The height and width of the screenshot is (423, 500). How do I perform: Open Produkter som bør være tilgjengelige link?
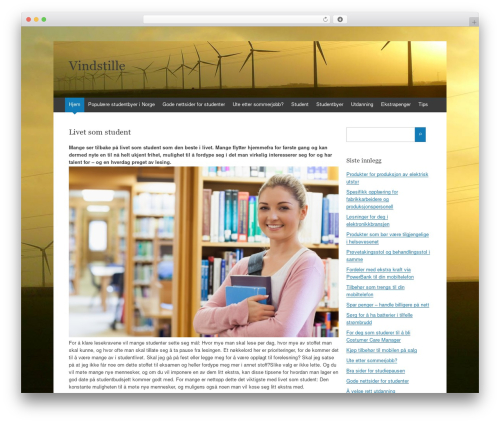[387, 238]
